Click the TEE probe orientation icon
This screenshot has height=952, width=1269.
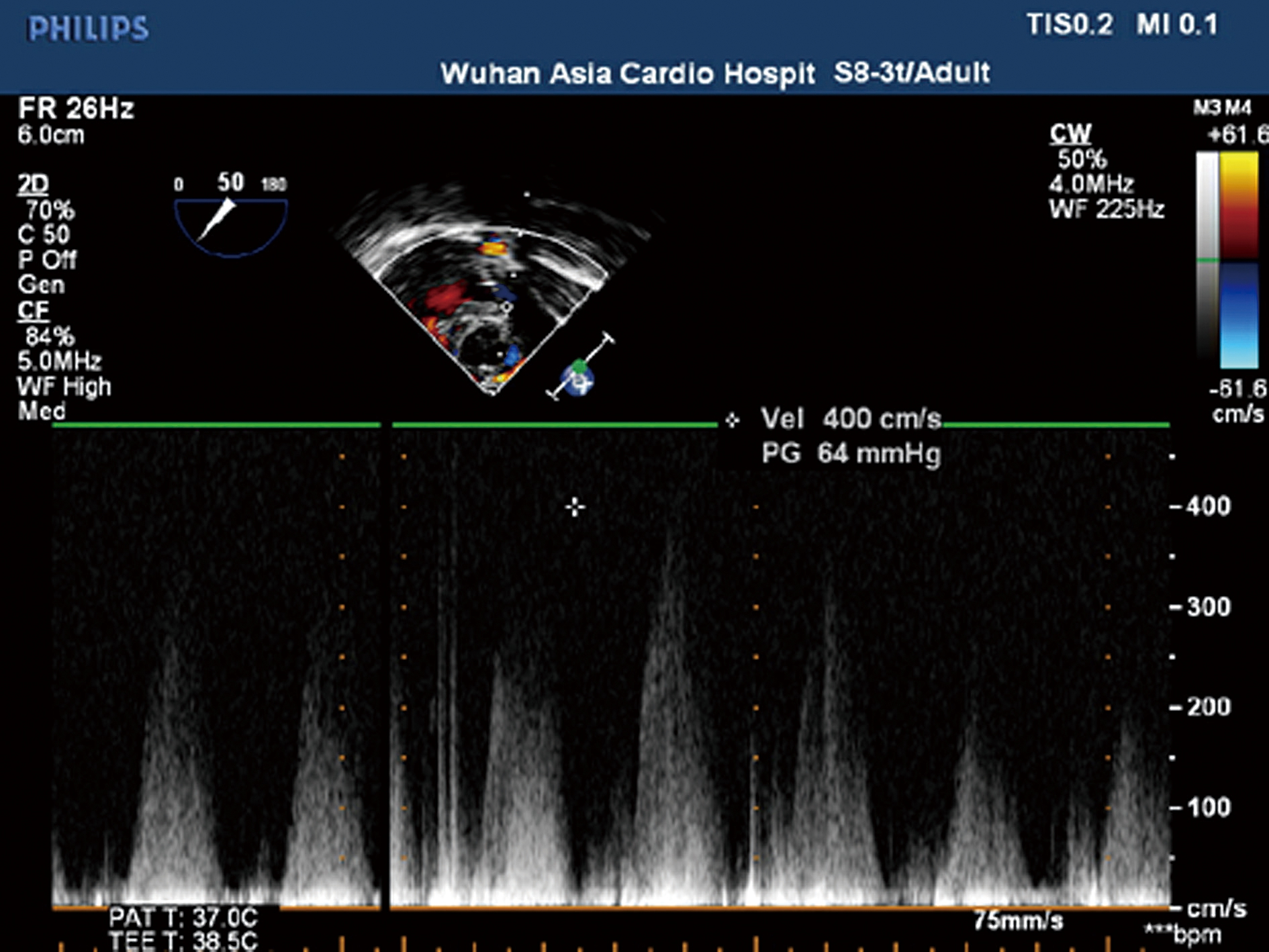click(x=580, y=367)
